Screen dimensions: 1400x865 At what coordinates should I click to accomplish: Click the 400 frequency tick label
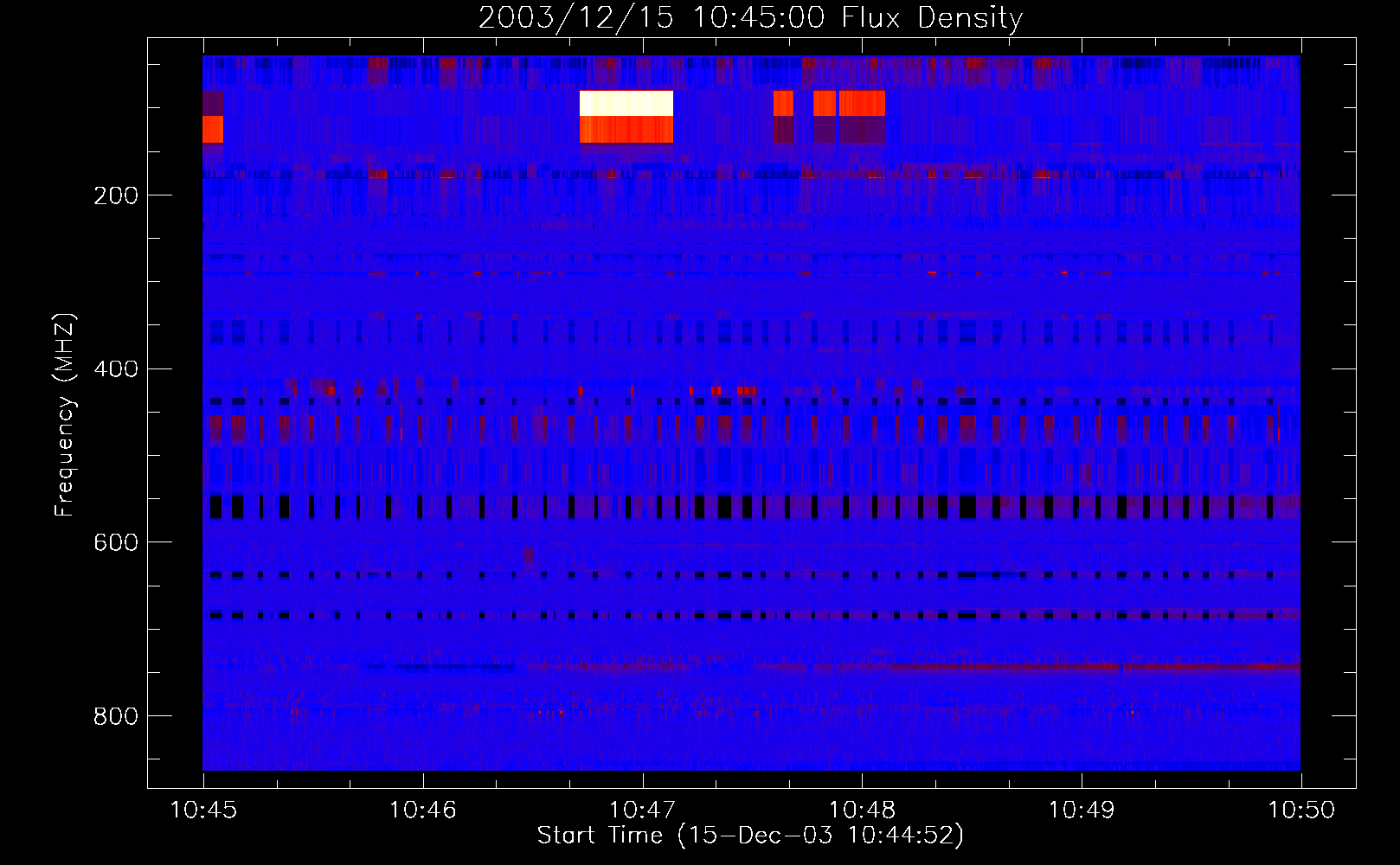click(x=115, y=369)
